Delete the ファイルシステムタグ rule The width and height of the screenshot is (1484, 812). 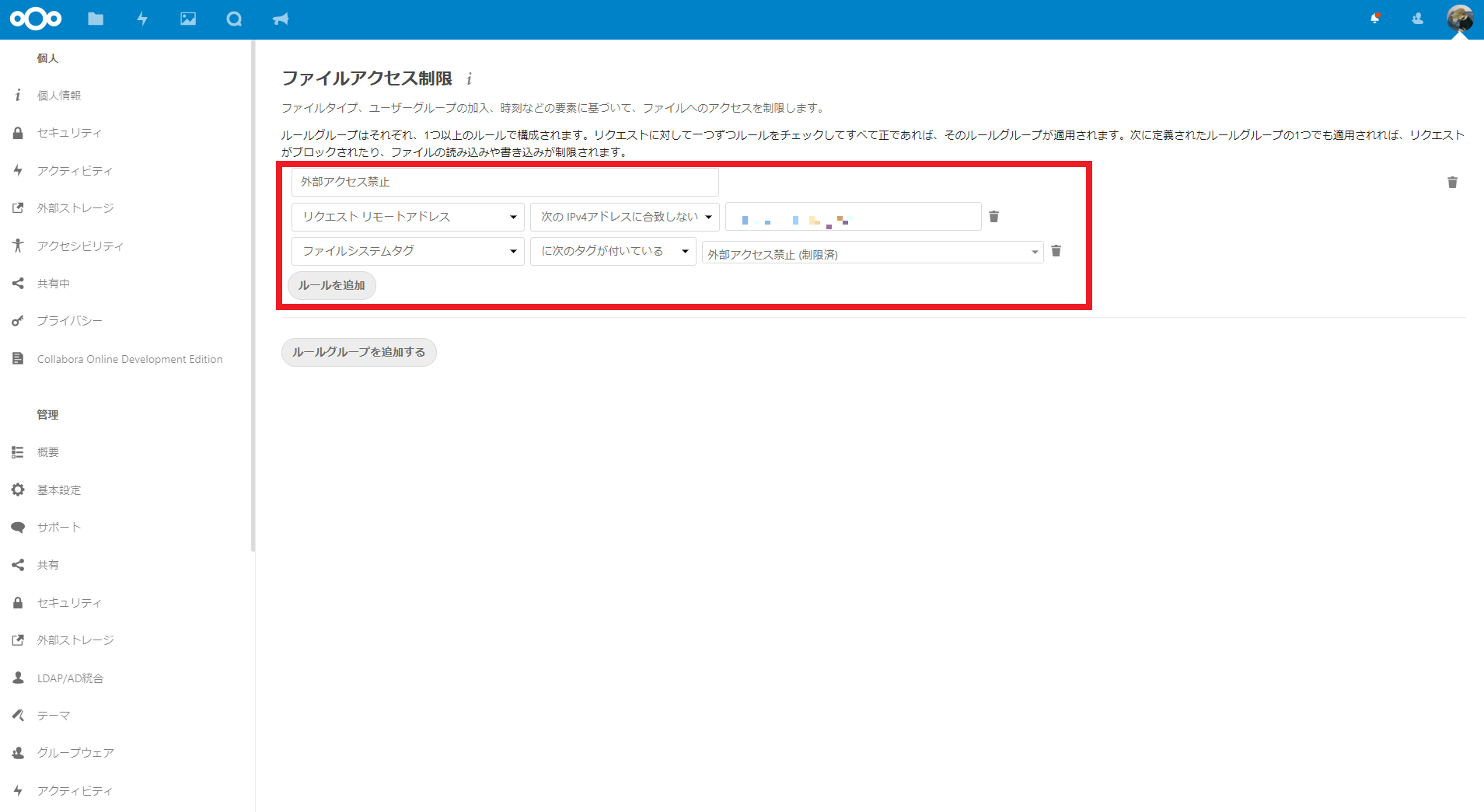coord(1056,250)
